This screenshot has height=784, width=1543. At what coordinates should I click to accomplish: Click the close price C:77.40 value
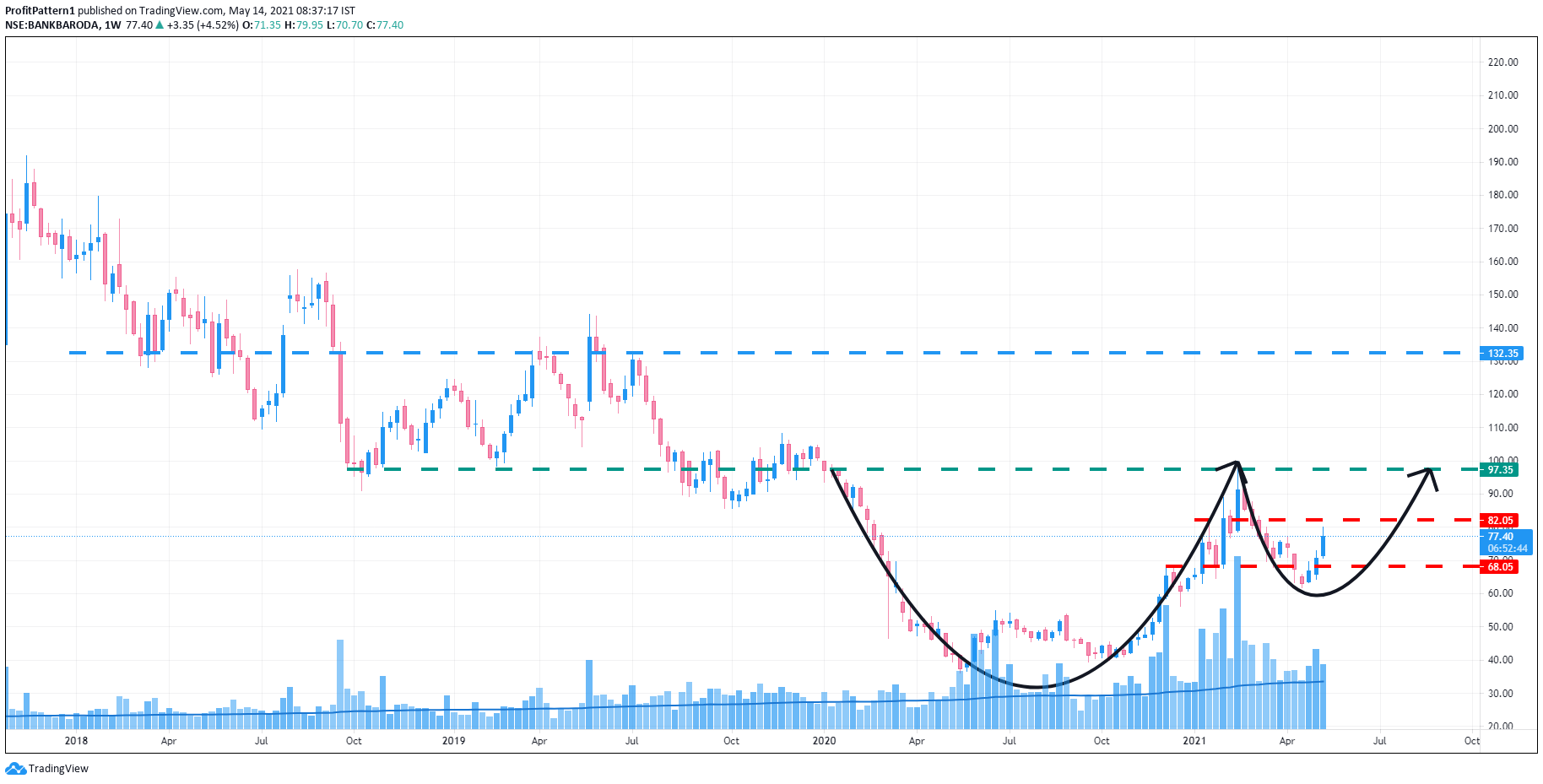pyautogui.click(x=385, y=25)
